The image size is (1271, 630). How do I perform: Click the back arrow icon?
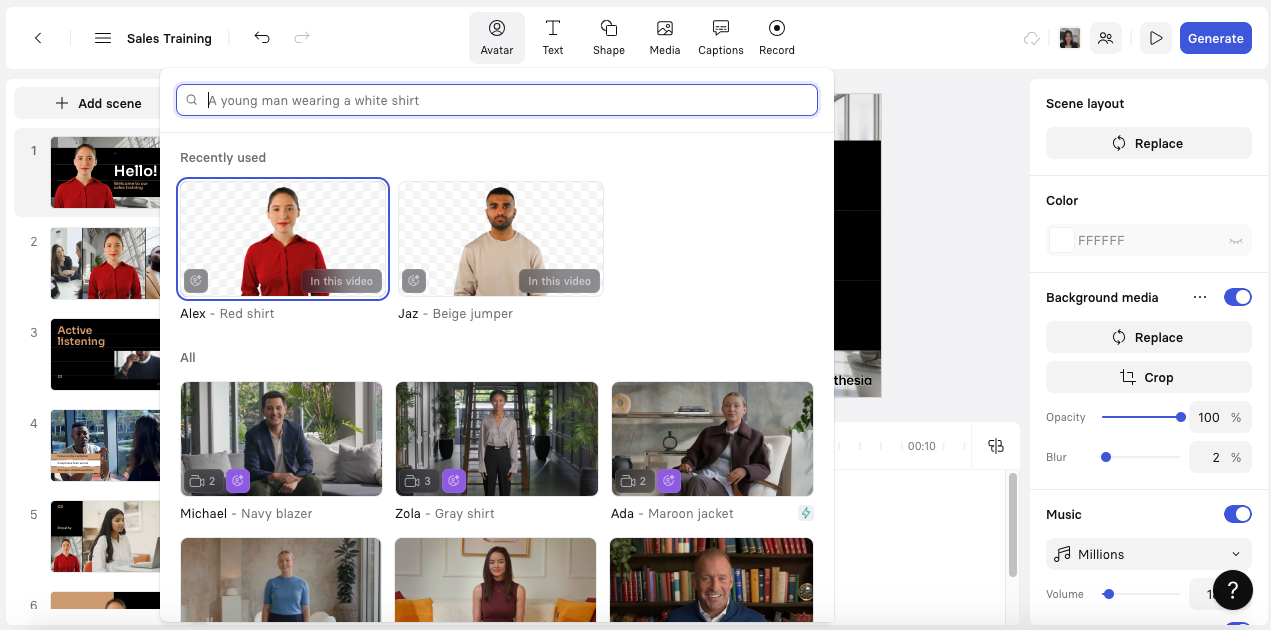[38, 38]
